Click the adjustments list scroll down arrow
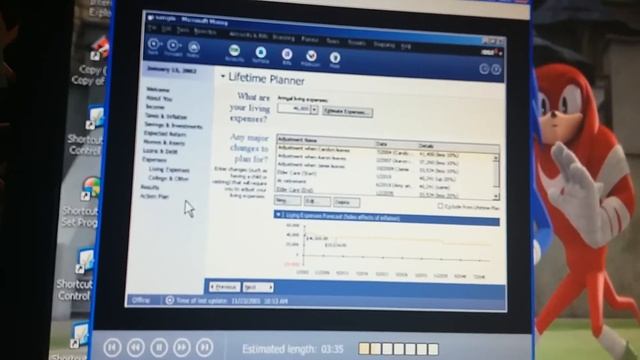The image size is (640, 360). [x=496, y=197]
